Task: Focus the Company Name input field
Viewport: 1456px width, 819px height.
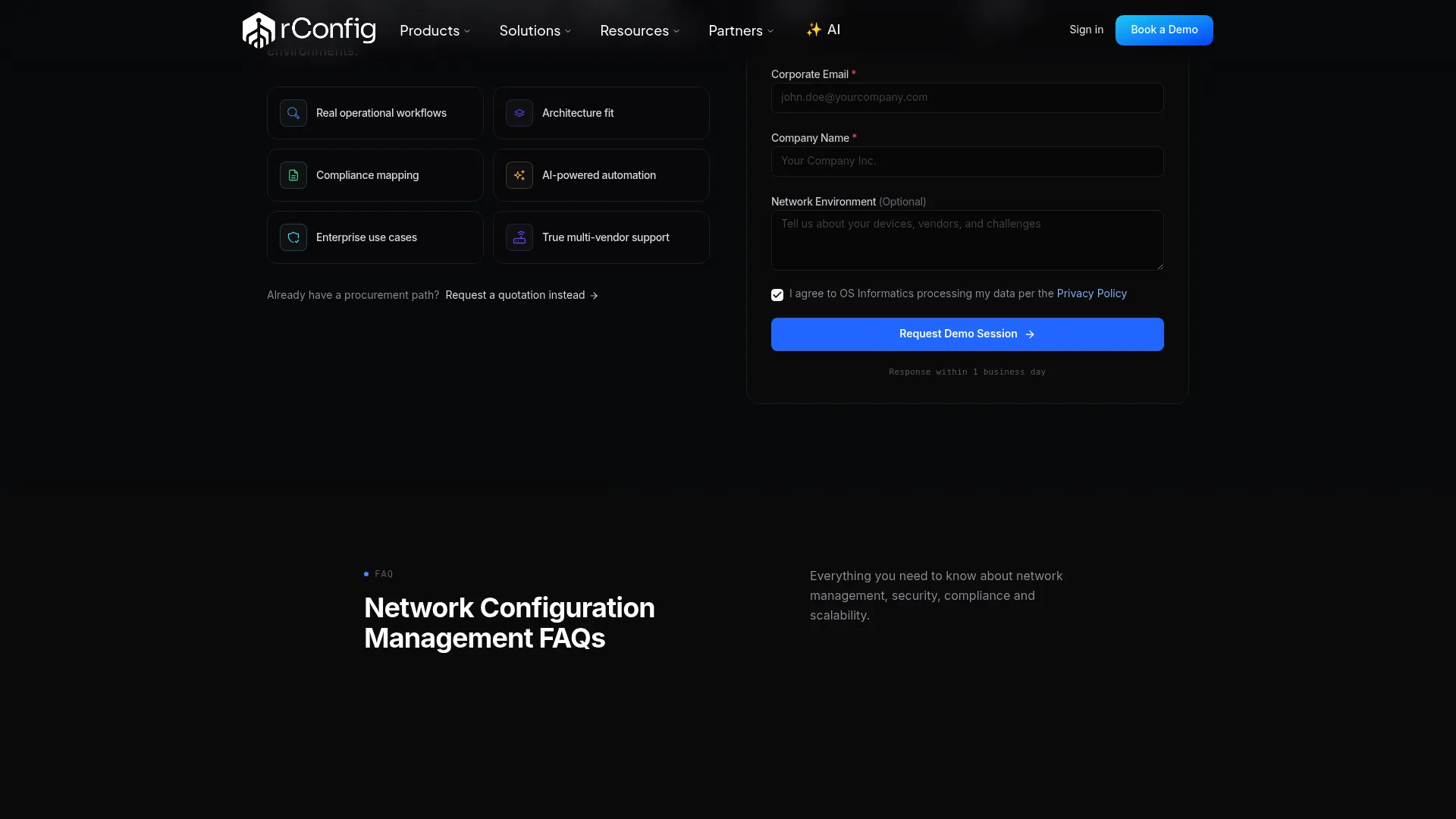Action: 968,162
